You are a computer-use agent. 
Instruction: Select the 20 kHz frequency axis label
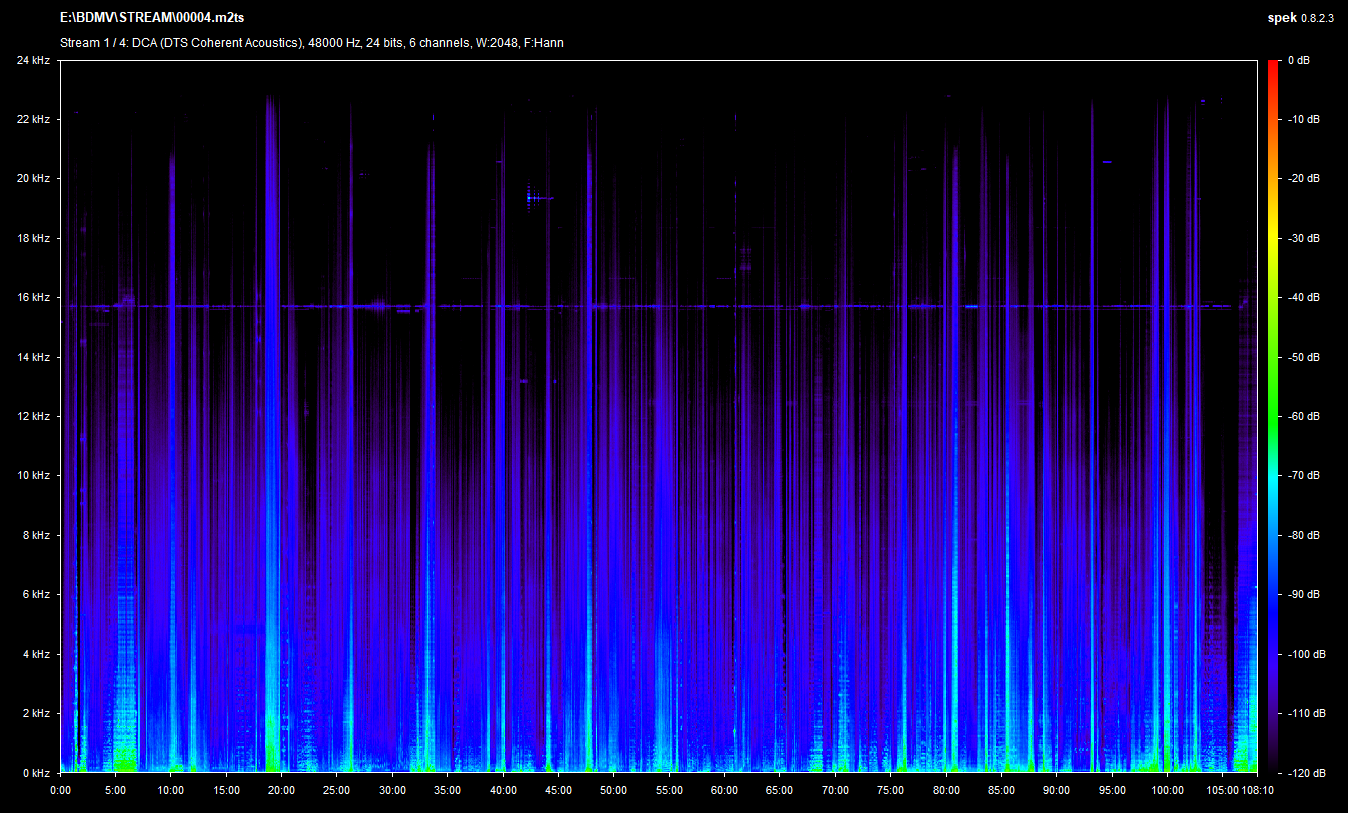coord(33,179)
